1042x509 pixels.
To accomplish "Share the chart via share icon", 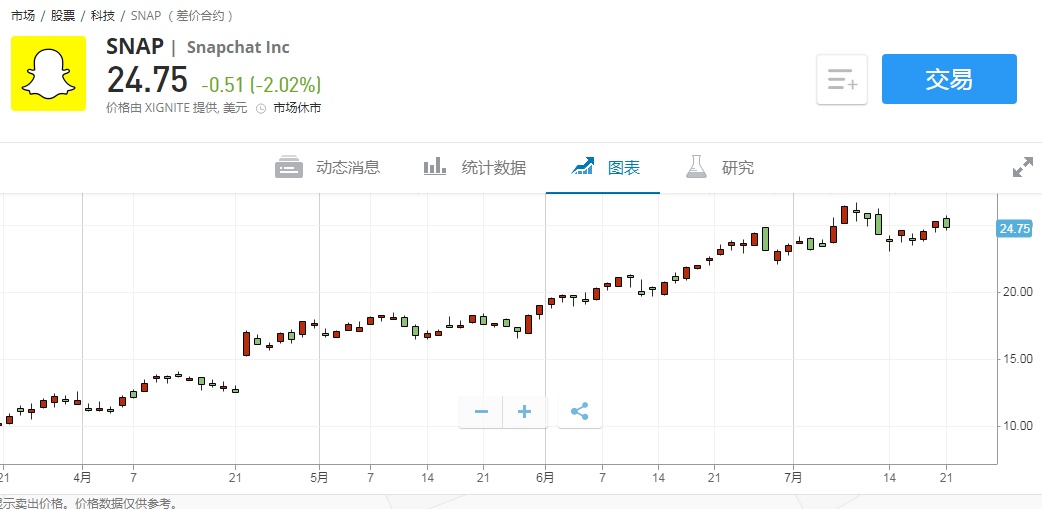I will point(580,411).
